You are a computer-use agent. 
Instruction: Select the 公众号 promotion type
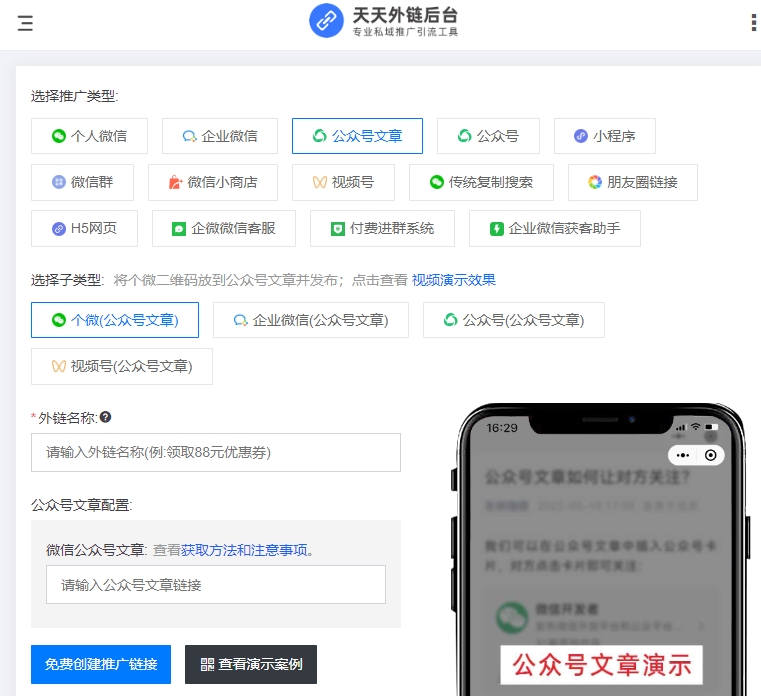[488, 136]
